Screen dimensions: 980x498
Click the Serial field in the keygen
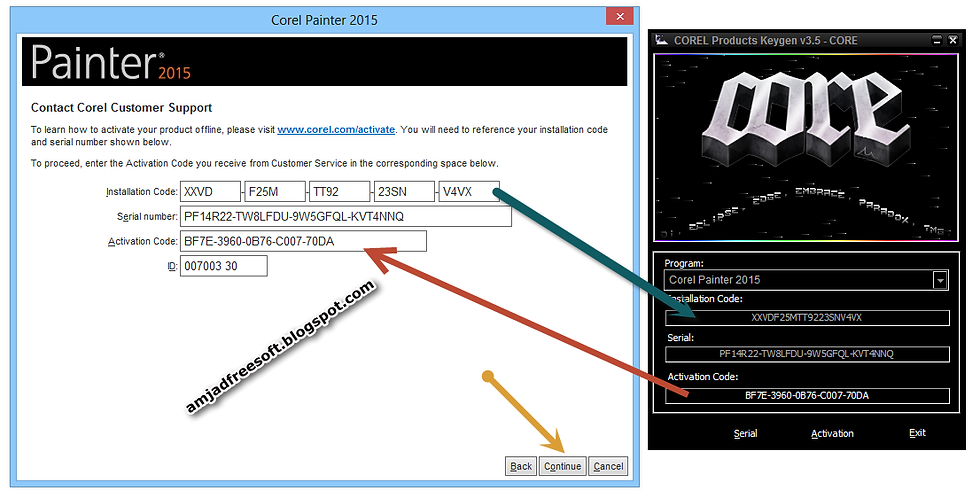807,354
